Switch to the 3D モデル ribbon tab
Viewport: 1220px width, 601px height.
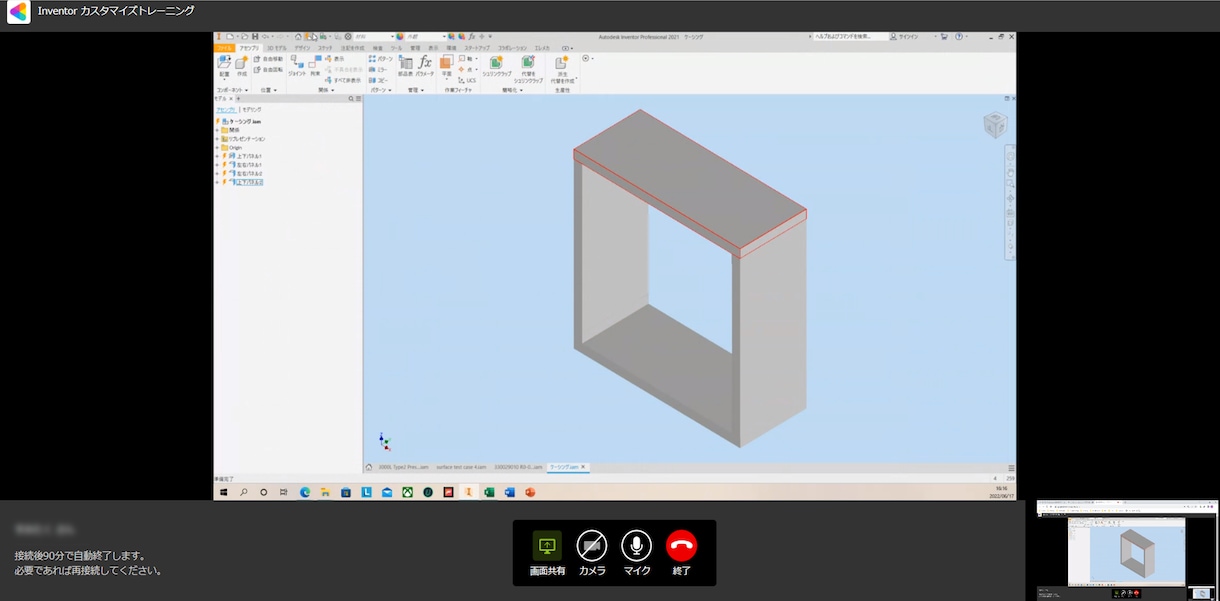tap(275, 47)
